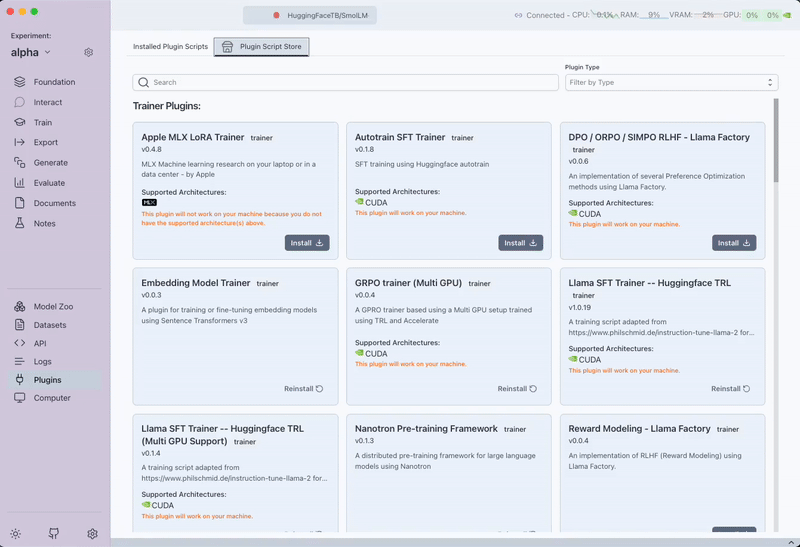Screen dimensions: 800x547
Task: Open the Foundation section icon in sidebar
Action: [x=20, y=82]
